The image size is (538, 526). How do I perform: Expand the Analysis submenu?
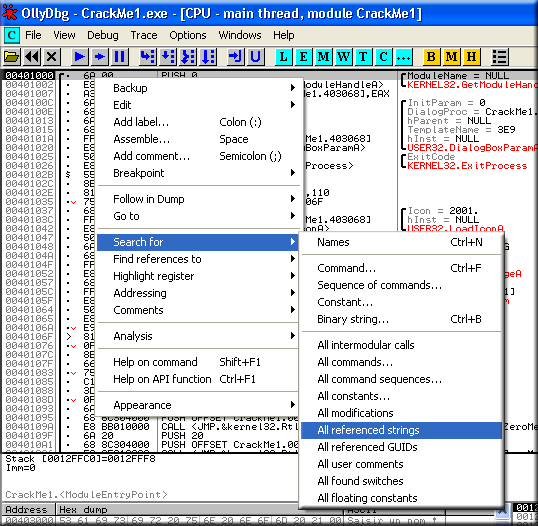tap(198, 336)
